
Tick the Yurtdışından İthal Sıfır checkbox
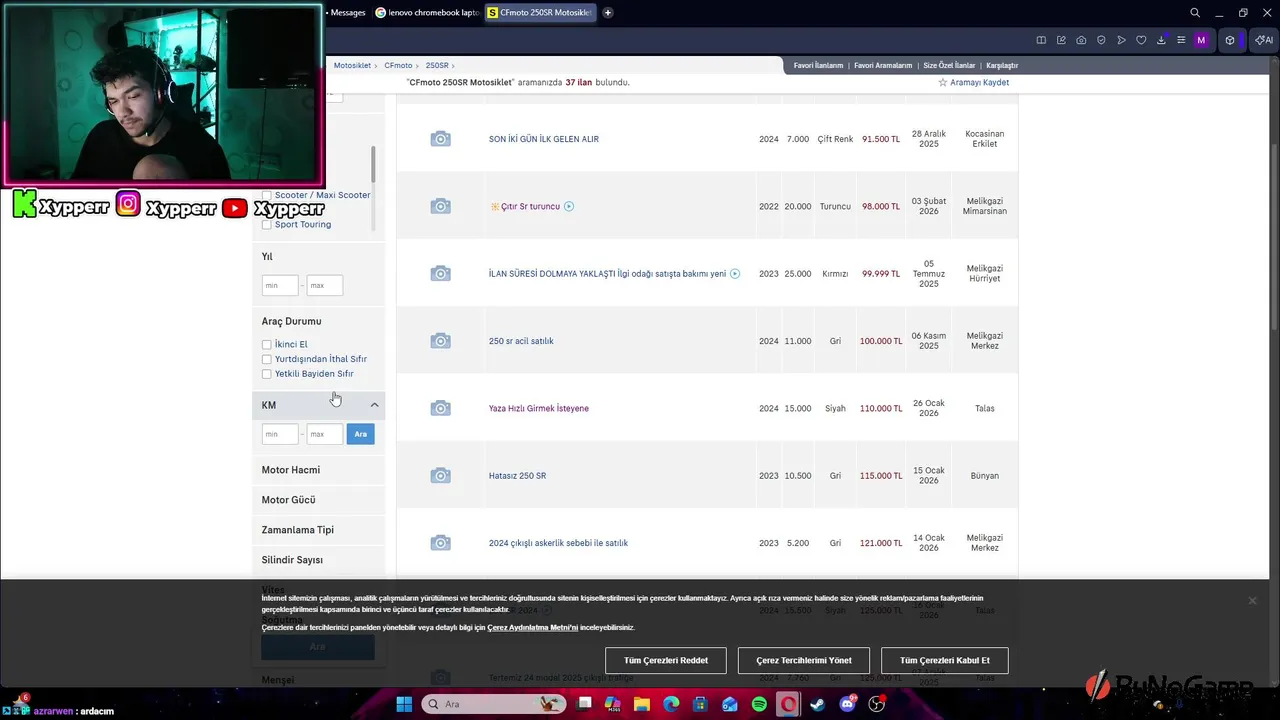267,359
